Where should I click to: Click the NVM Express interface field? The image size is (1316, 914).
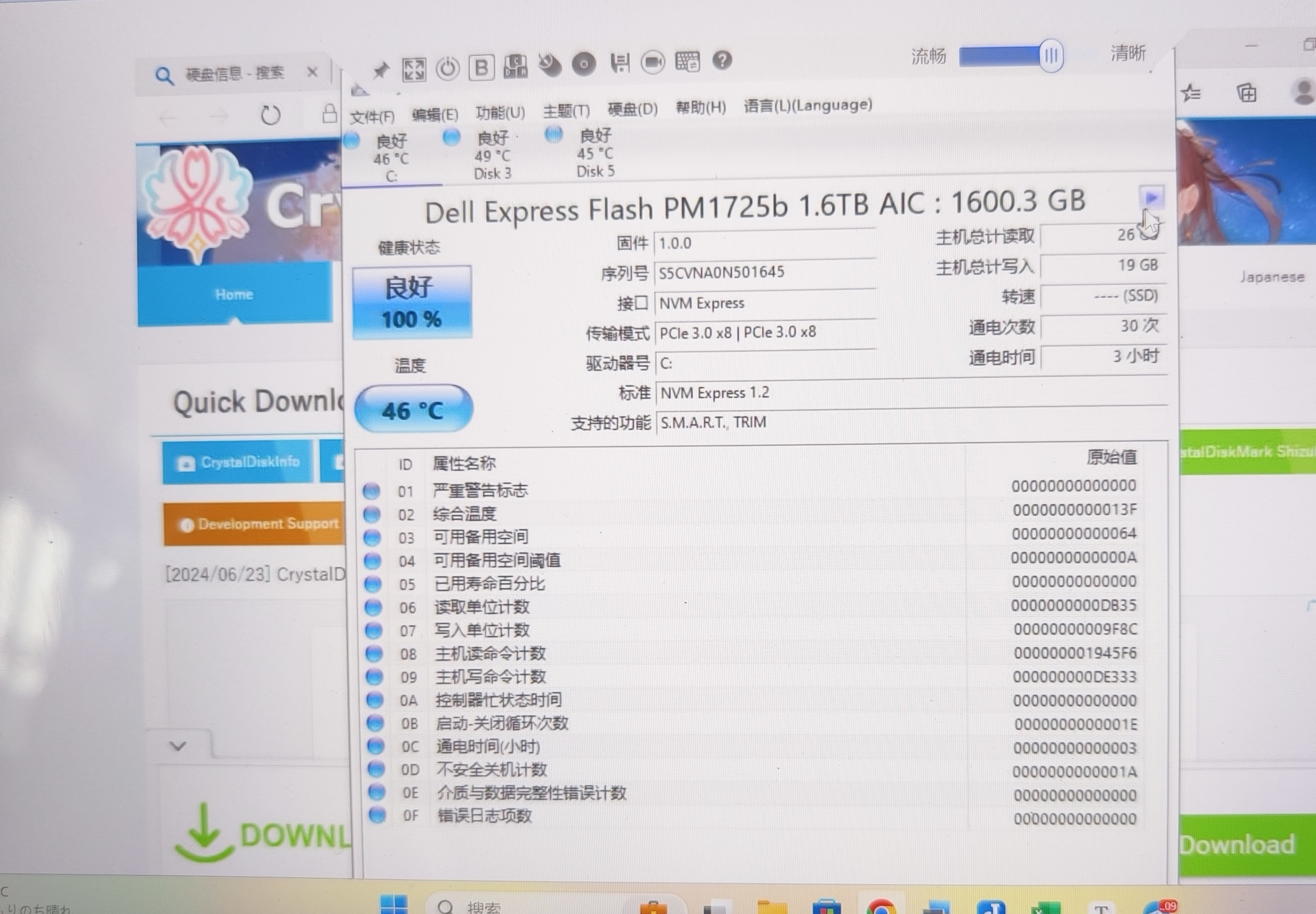(765, 303)
